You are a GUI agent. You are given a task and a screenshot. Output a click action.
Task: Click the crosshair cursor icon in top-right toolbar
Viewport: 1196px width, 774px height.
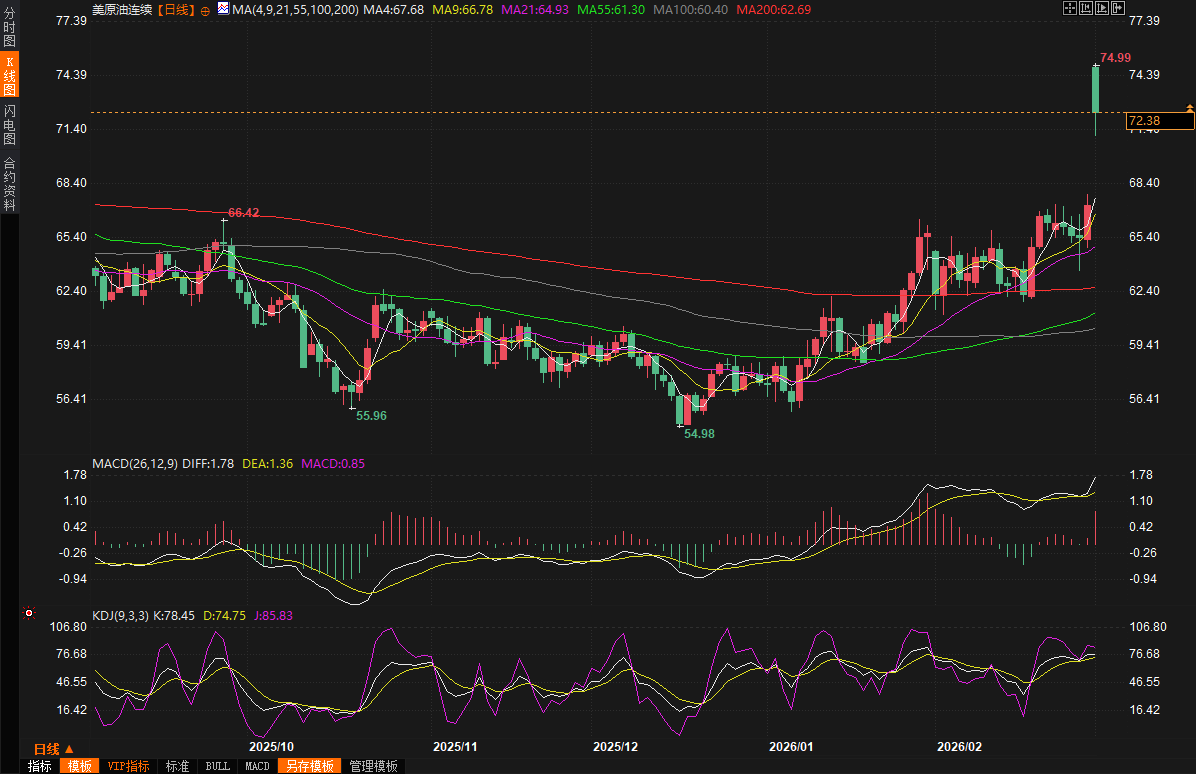1068,8
